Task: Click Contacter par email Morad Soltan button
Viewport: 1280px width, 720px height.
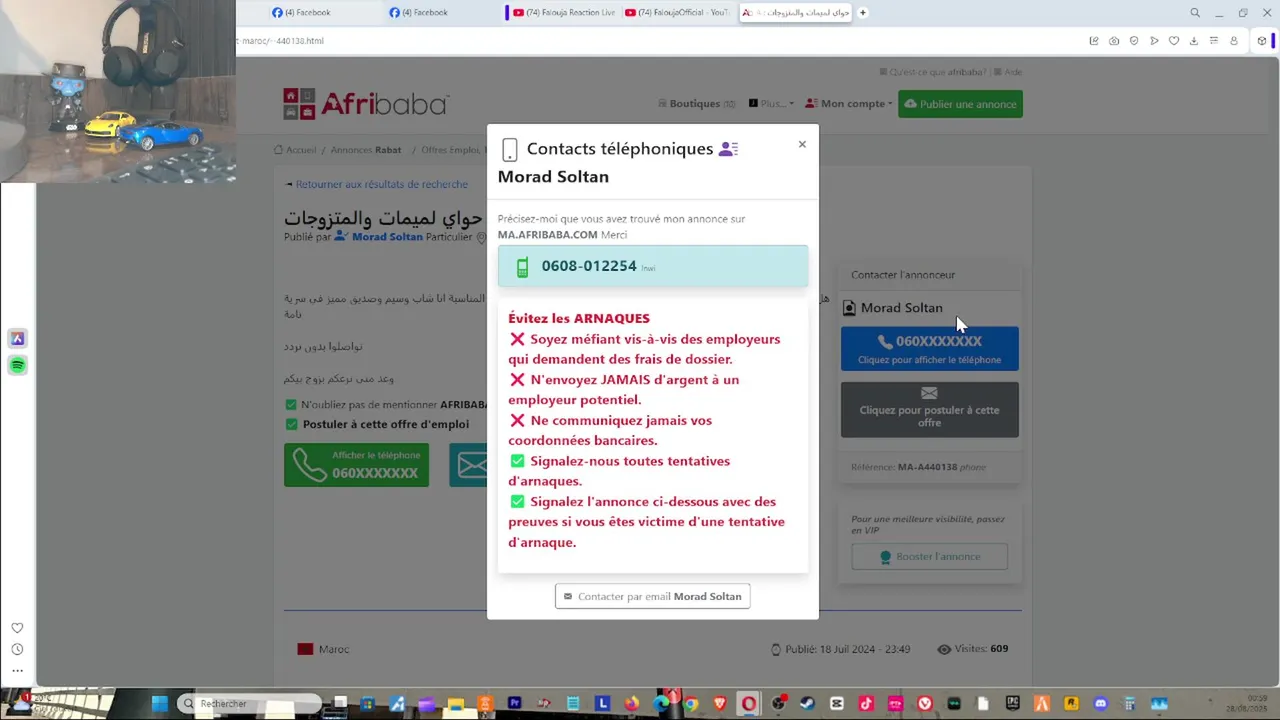Action: click(x=653, y=596)
